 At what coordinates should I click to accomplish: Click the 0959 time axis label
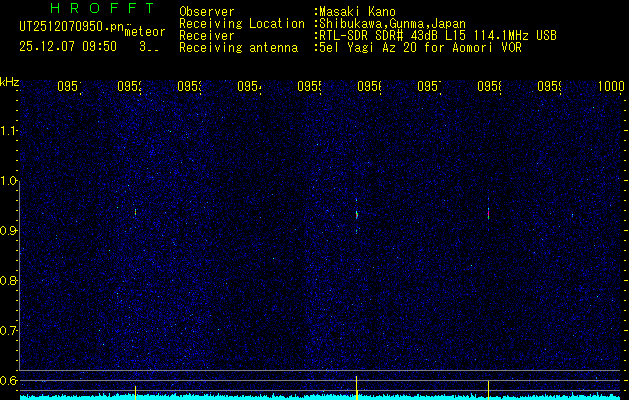(x=549, y=86)
